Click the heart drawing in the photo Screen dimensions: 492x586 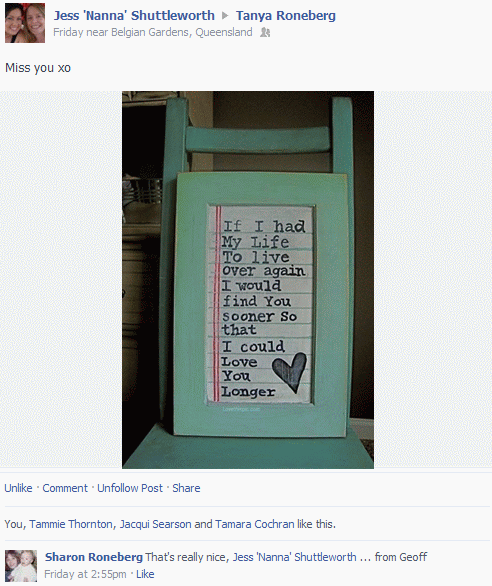click(290, 372)
